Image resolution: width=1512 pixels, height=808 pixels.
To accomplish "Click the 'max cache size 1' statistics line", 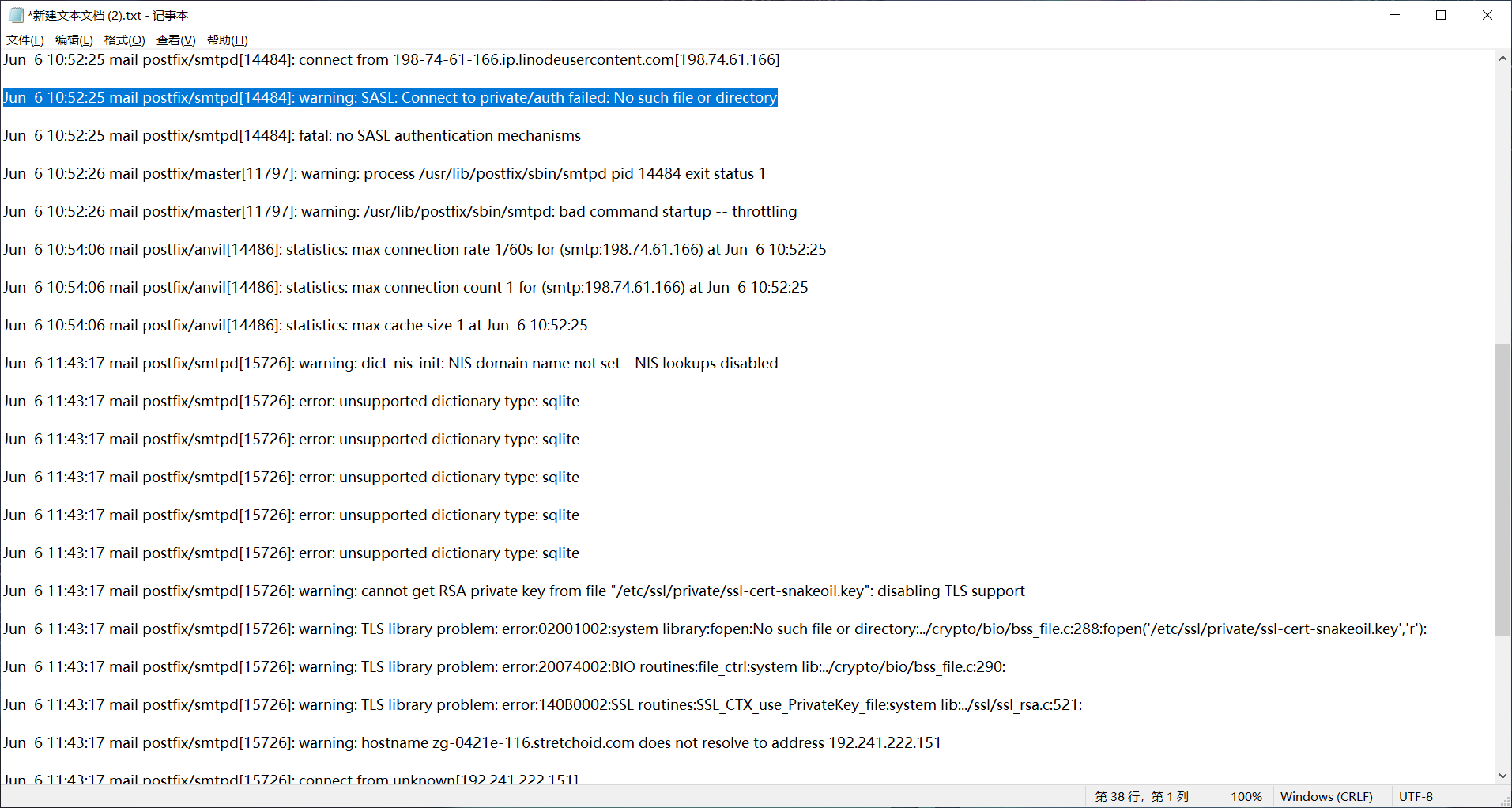I will coord(296,325).
